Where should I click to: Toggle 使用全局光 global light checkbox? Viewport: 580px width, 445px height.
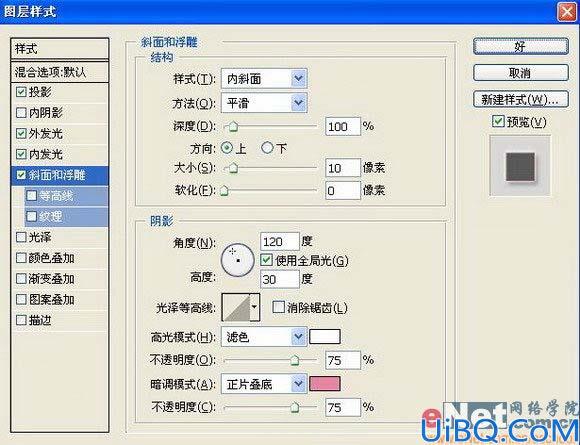(x=266, y=260)
